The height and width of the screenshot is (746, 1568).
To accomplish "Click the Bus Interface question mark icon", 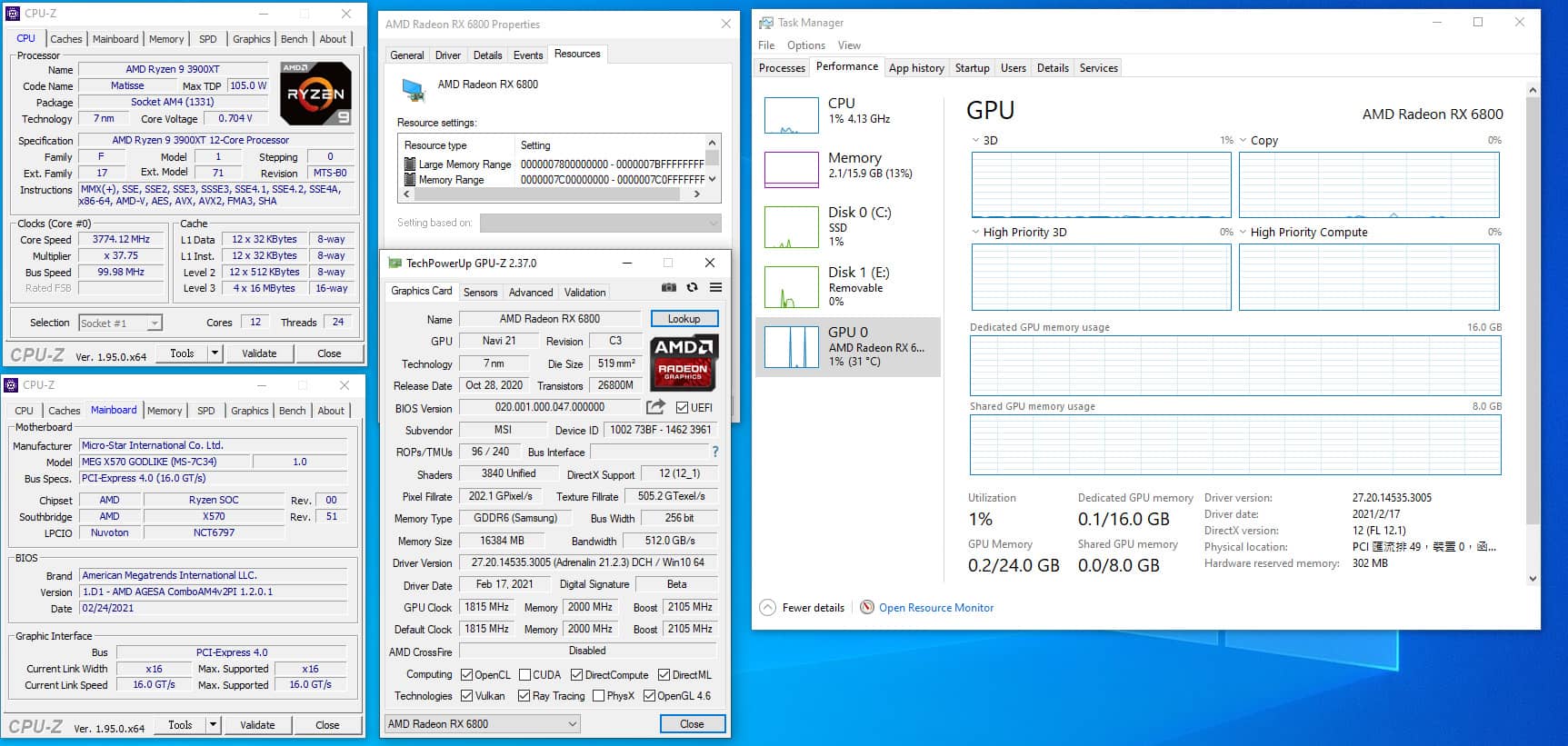I will 715,452.
